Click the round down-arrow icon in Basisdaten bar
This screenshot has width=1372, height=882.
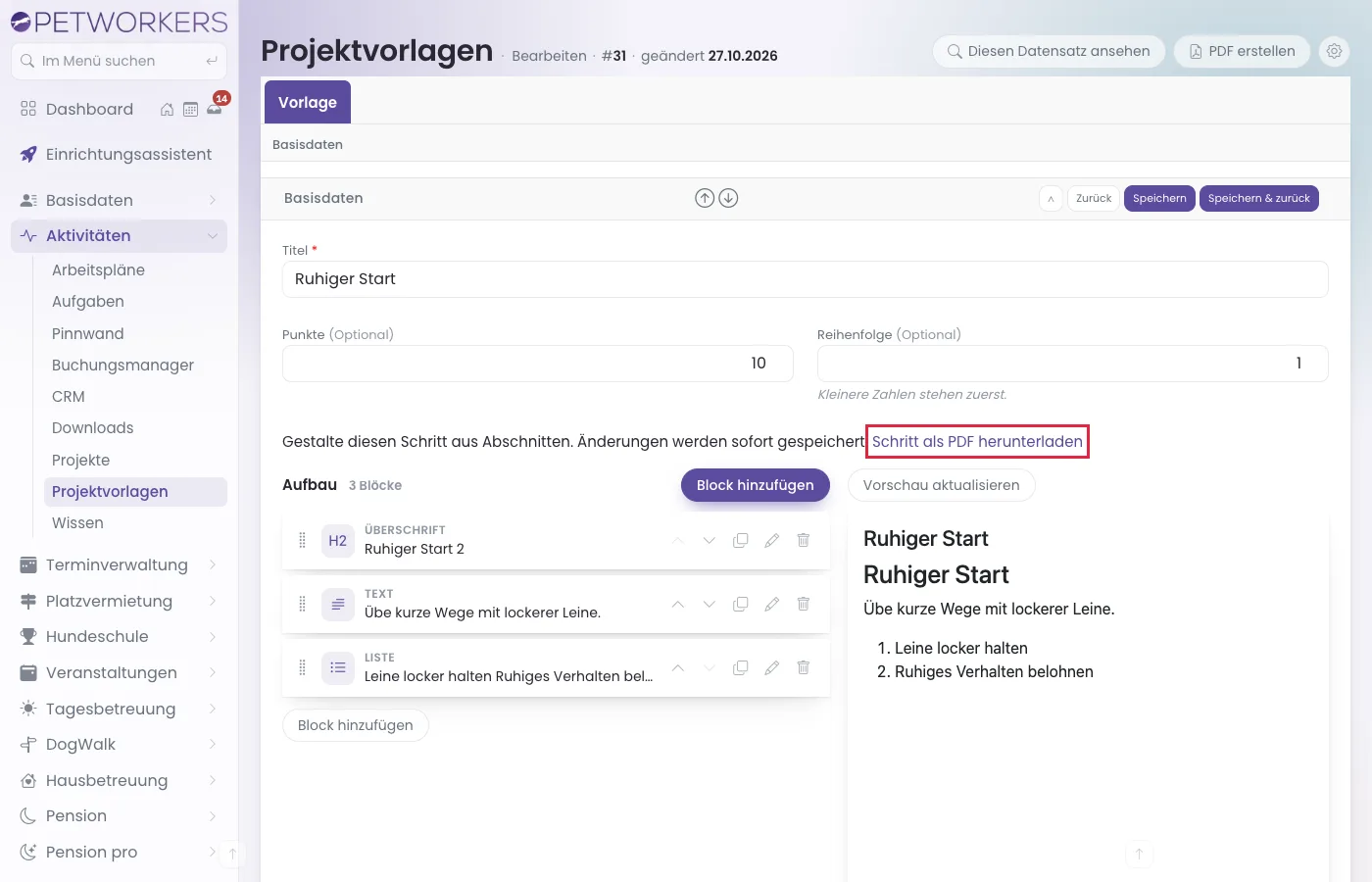tap(728, 198)
